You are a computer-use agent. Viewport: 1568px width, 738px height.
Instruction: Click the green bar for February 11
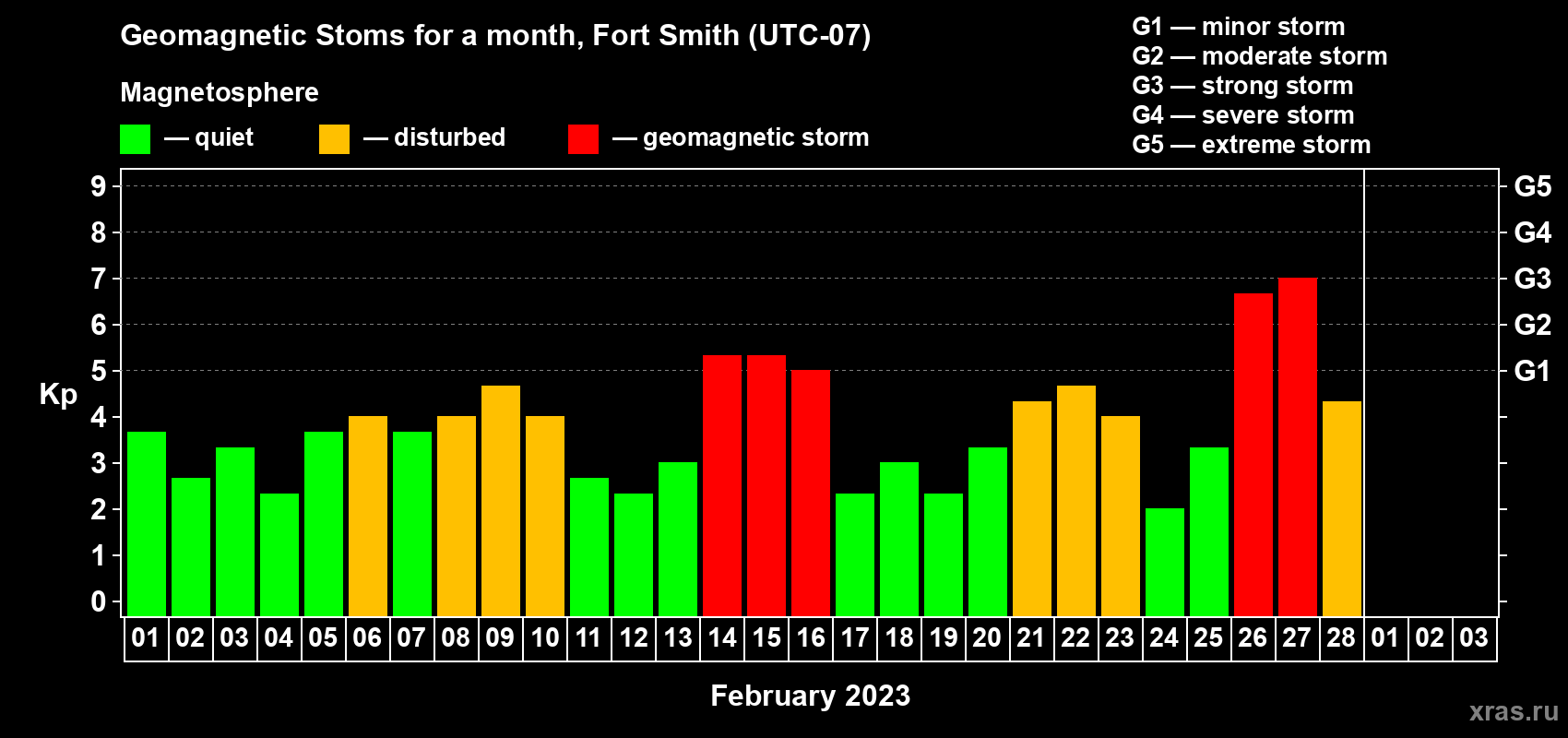(589, 547)
